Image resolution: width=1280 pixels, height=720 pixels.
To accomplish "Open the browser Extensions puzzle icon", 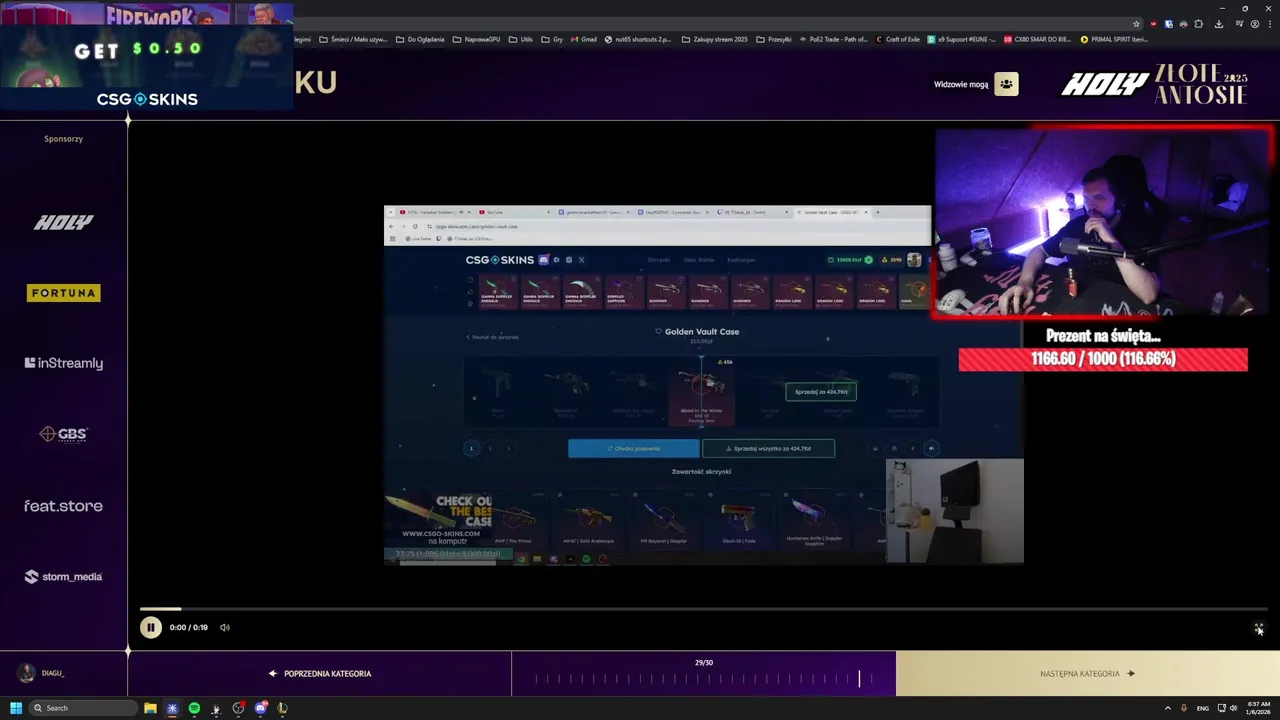I will (1199, 24).
